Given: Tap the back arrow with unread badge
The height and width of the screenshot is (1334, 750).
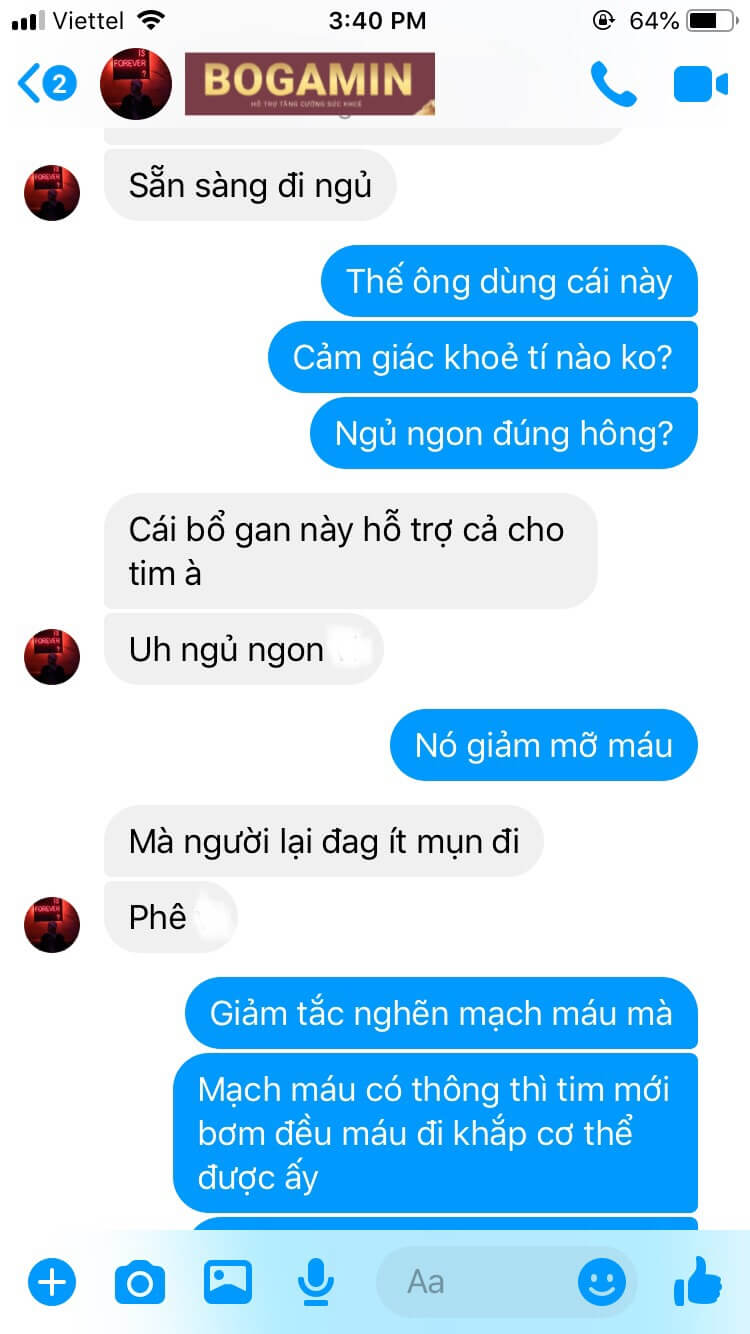Looking at the screenshot, I should (x=46, y=83).
